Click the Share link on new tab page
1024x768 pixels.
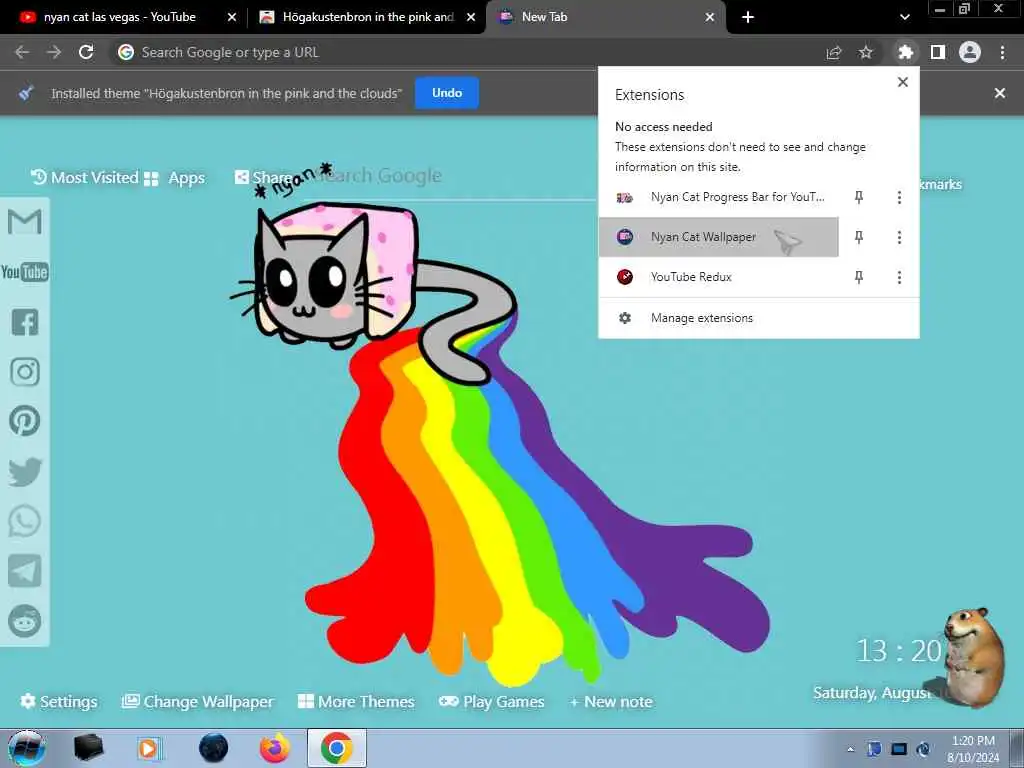(263, 177)
